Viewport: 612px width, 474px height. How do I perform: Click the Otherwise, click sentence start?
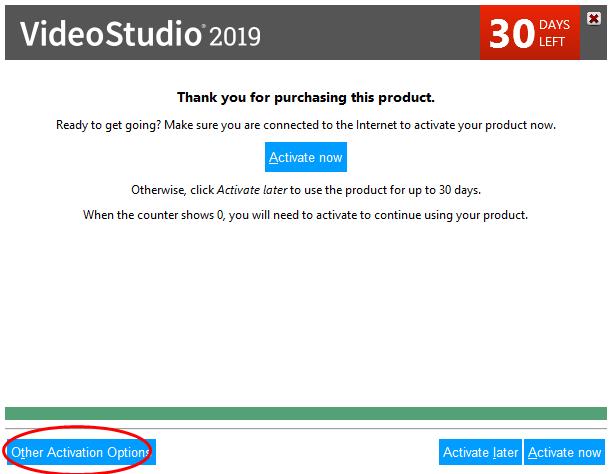tap(173, 190)
